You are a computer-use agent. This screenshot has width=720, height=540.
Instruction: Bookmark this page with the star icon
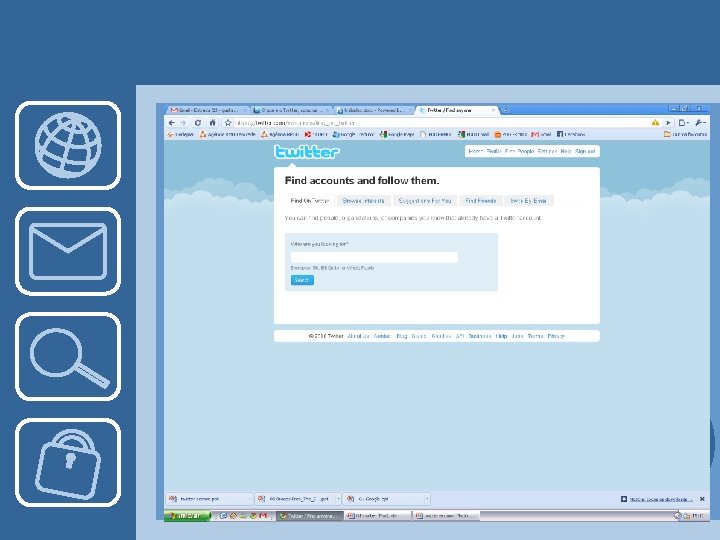[228, 123]
